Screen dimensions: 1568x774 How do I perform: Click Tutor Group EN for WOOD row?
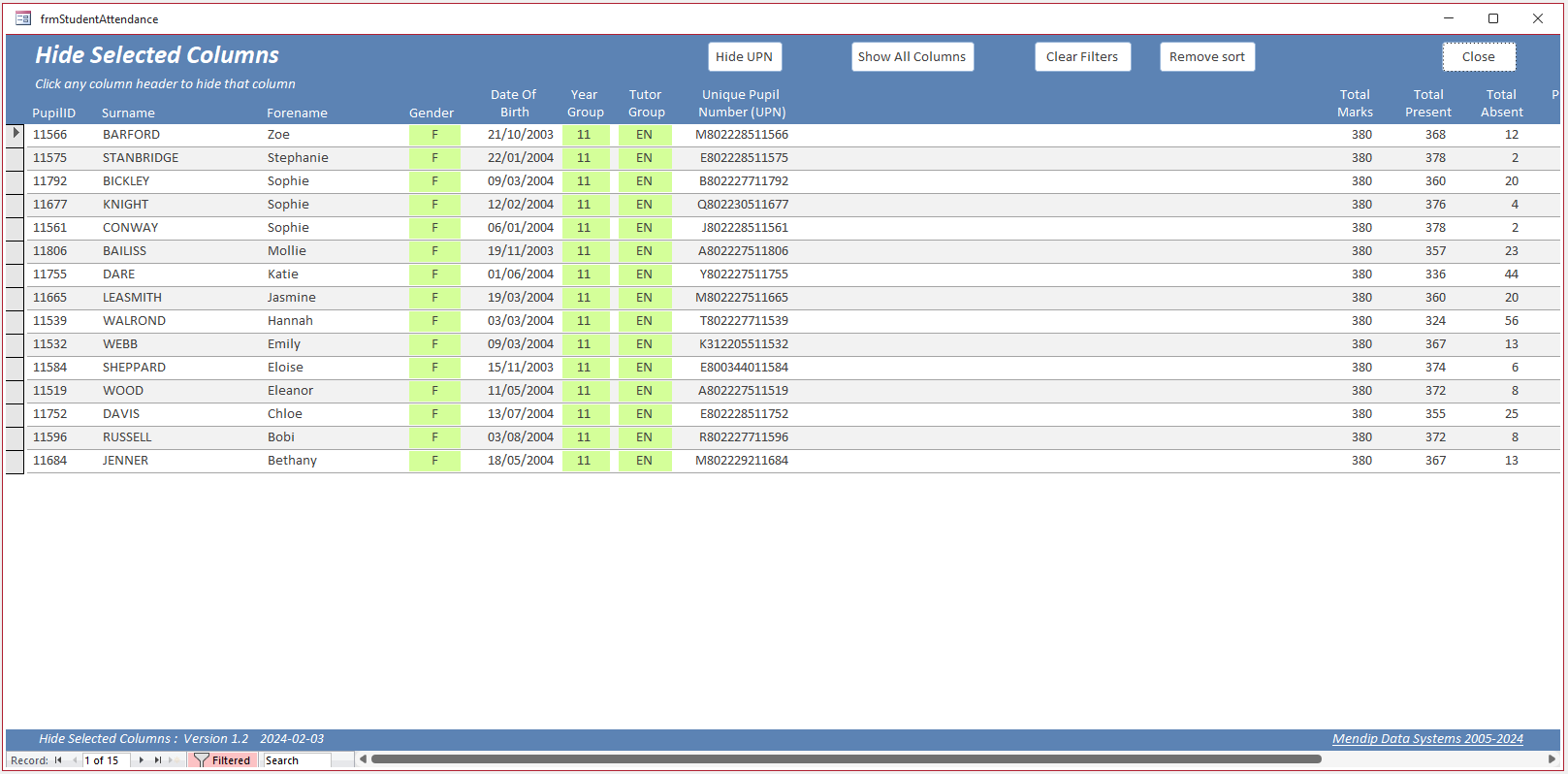(x=645, y=391)
